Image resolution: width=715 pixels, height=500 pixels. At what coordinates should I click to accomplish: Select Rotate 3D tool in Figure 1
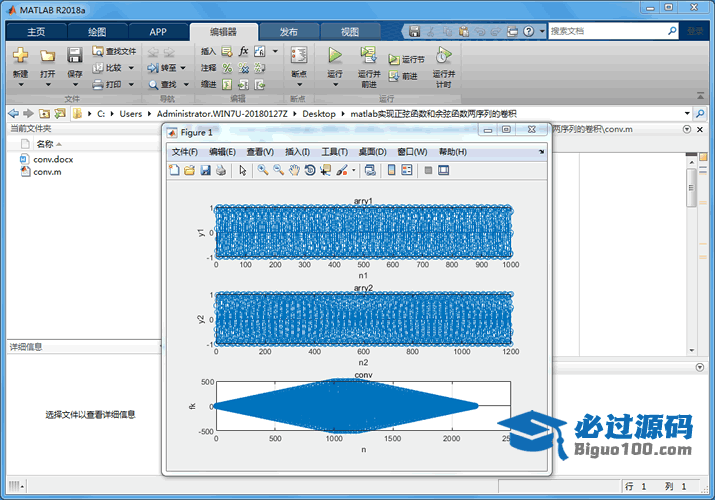coord(310,170)
